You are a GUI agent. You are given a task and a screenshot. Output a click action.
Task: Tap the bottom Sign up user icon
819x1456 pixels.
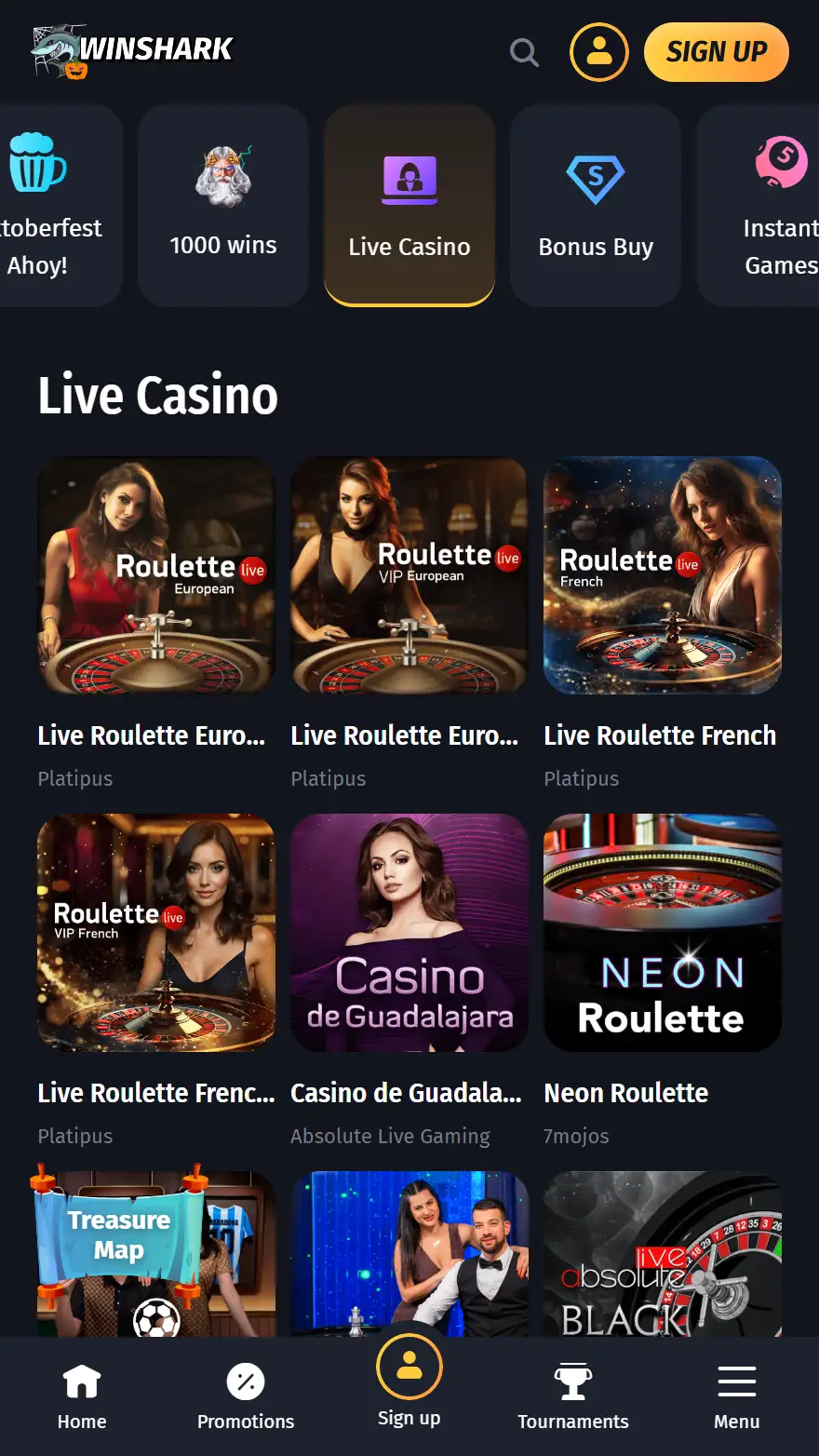(409, 1367)
